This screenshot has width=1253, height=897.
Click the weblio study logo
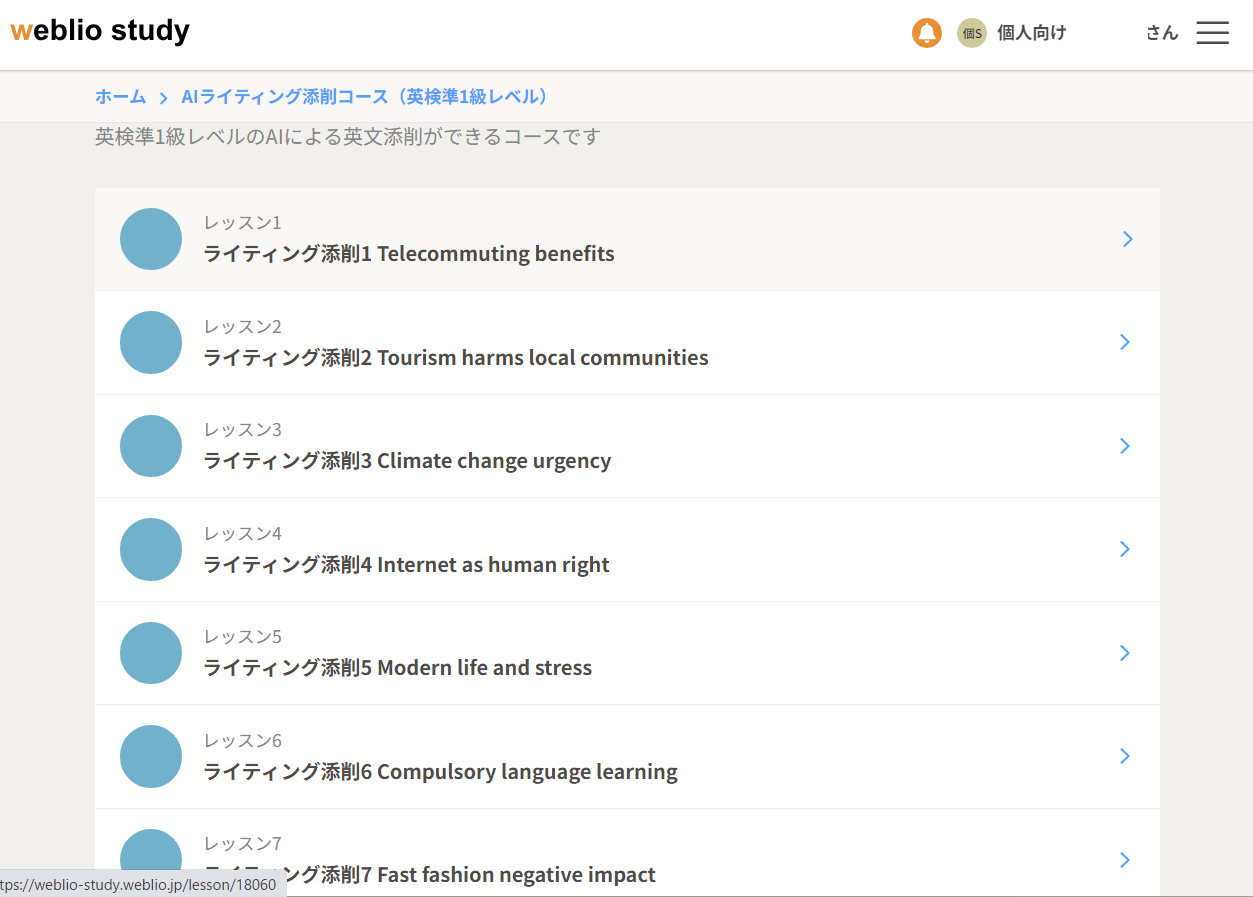click(99, 31)
